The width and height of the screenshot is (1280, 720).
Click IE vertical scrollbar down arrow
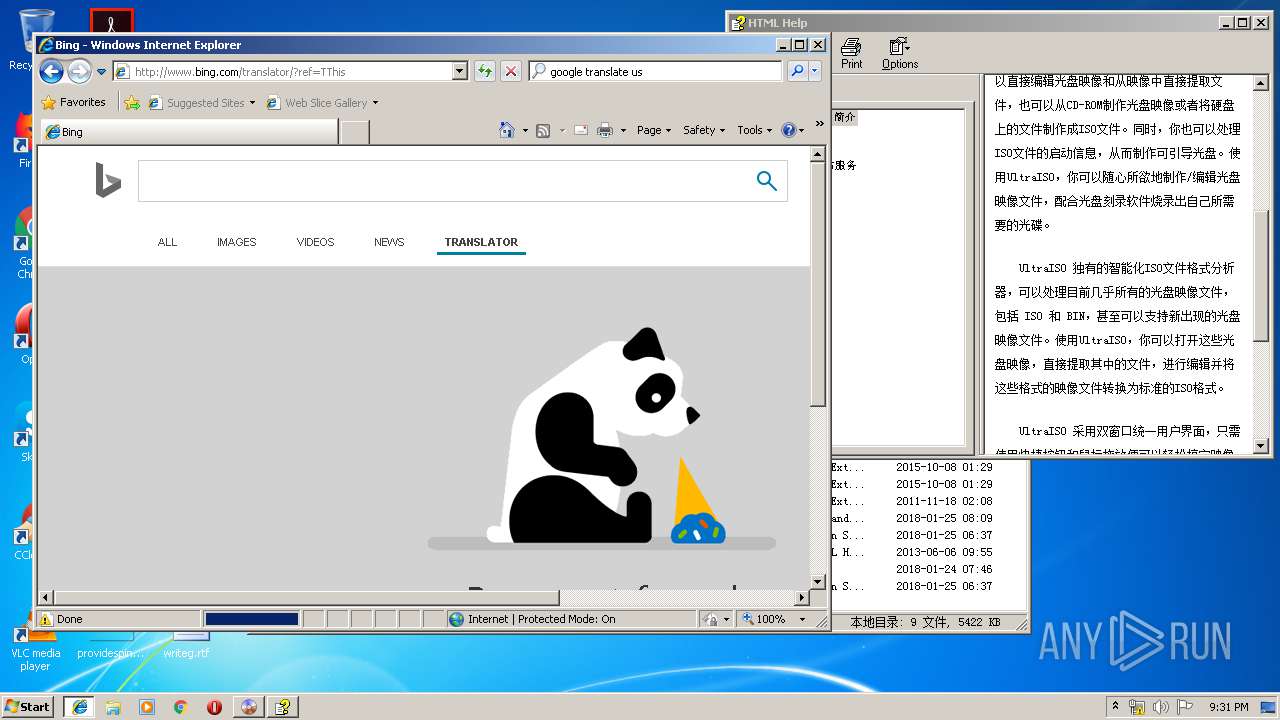click(x=818, y=581)
